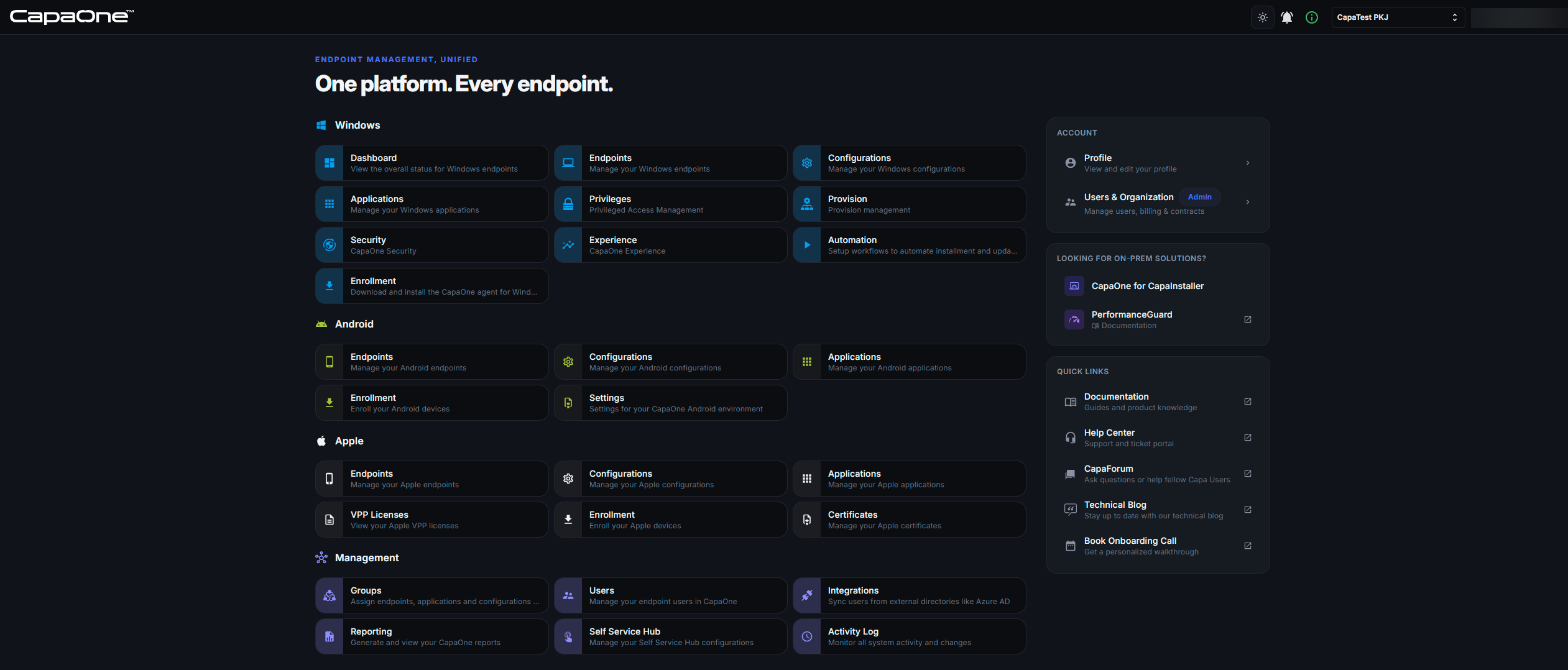The width and height of the screenshot is (1568, 670).
Task: Click the Apple Endpoints phone icon
Action: coord(329,479)
